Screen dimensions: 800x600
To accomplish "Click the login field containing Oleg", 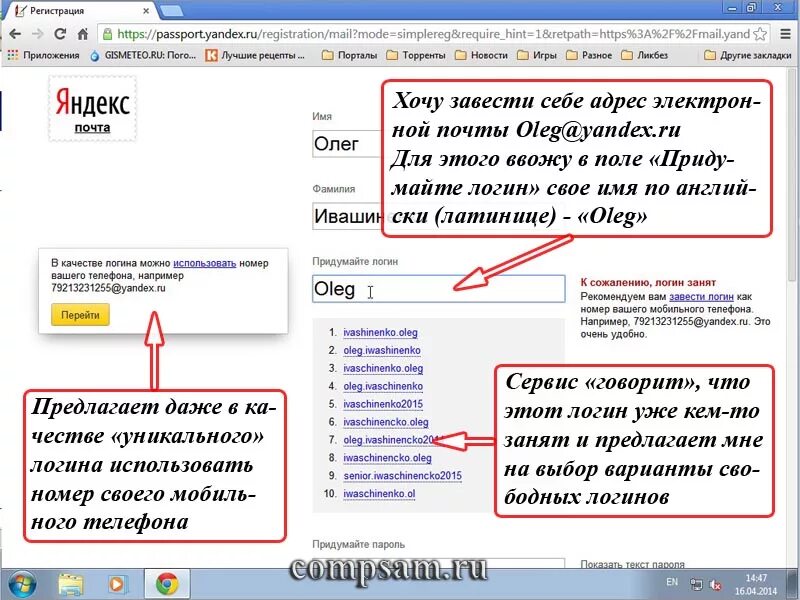I will [439, 289].
